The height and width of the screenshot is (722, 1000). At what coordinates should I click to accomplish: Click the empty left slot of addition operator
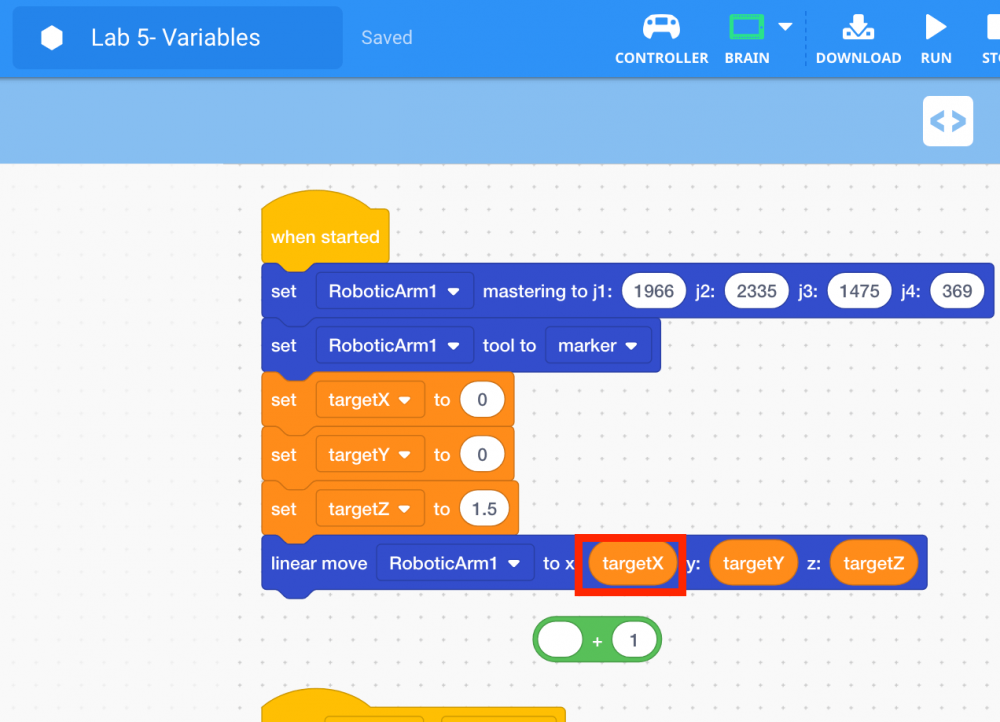[560, 640]
